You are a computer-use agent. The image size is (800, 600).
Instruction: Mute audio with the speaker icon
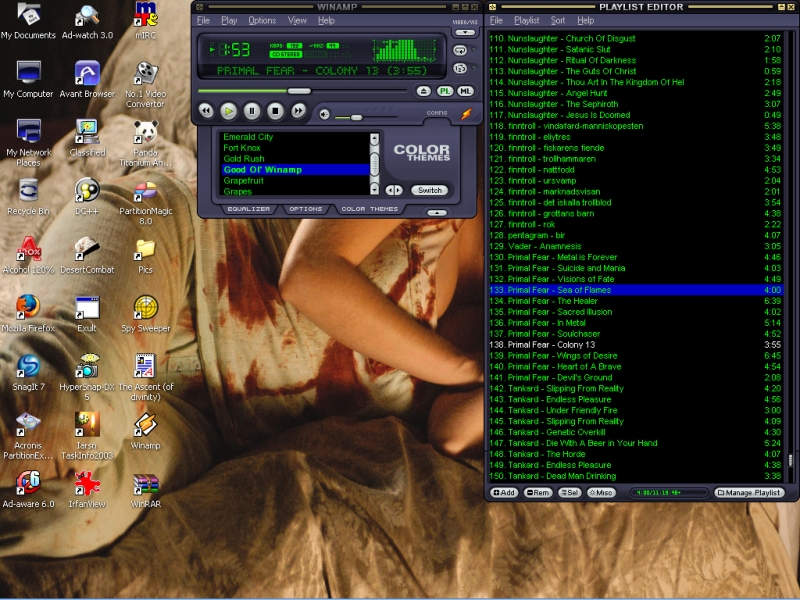(x=325, y=115)
